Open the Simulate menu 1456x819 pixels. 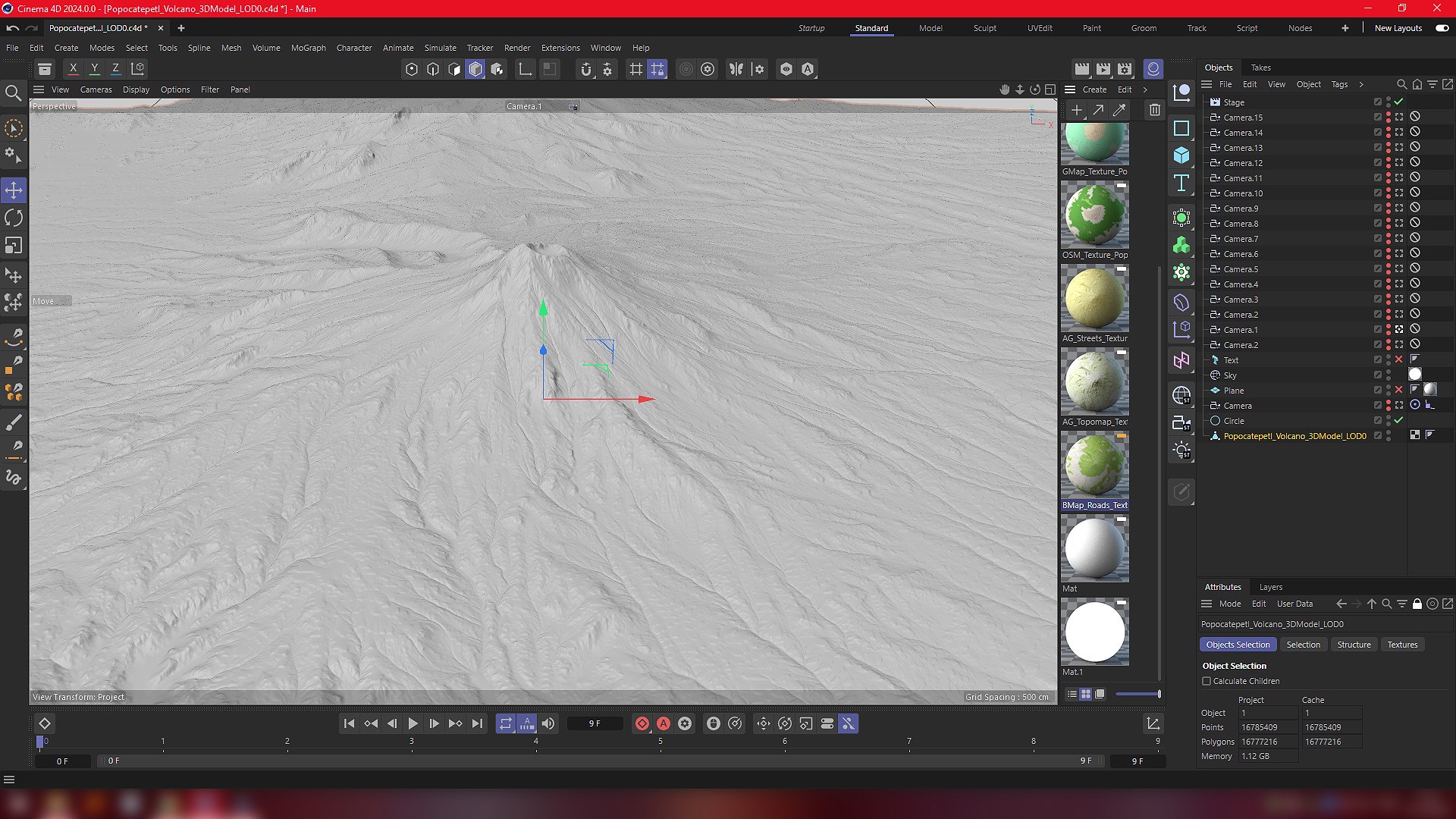[x=440, y=48]
